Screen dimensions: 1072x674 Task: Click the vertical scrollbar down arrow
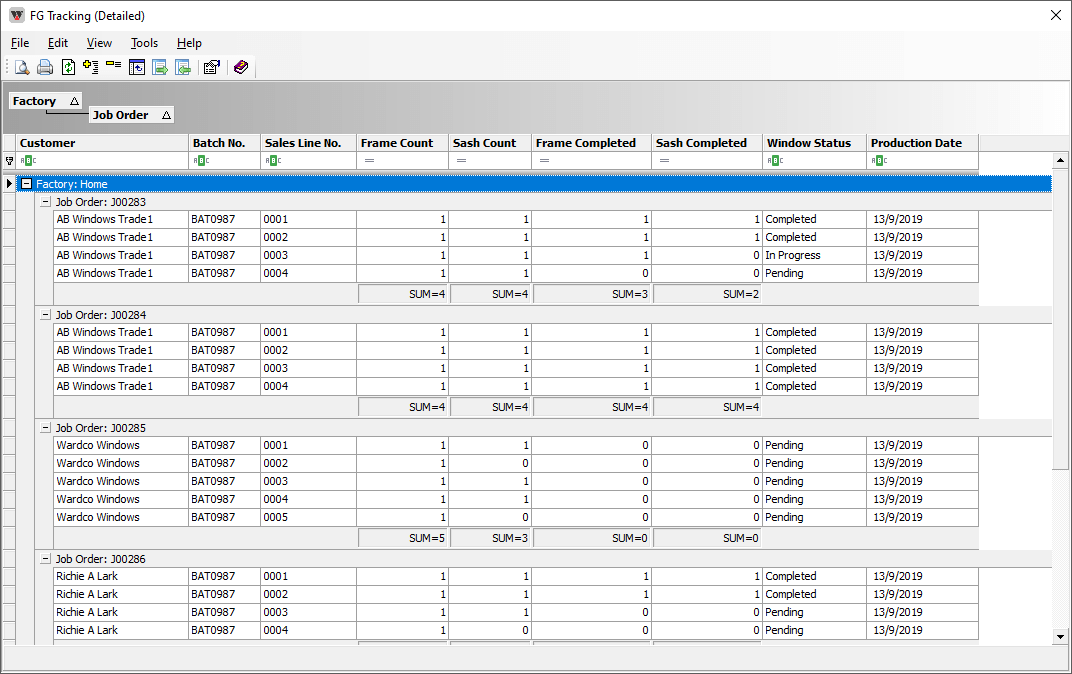click(1060, 636)
